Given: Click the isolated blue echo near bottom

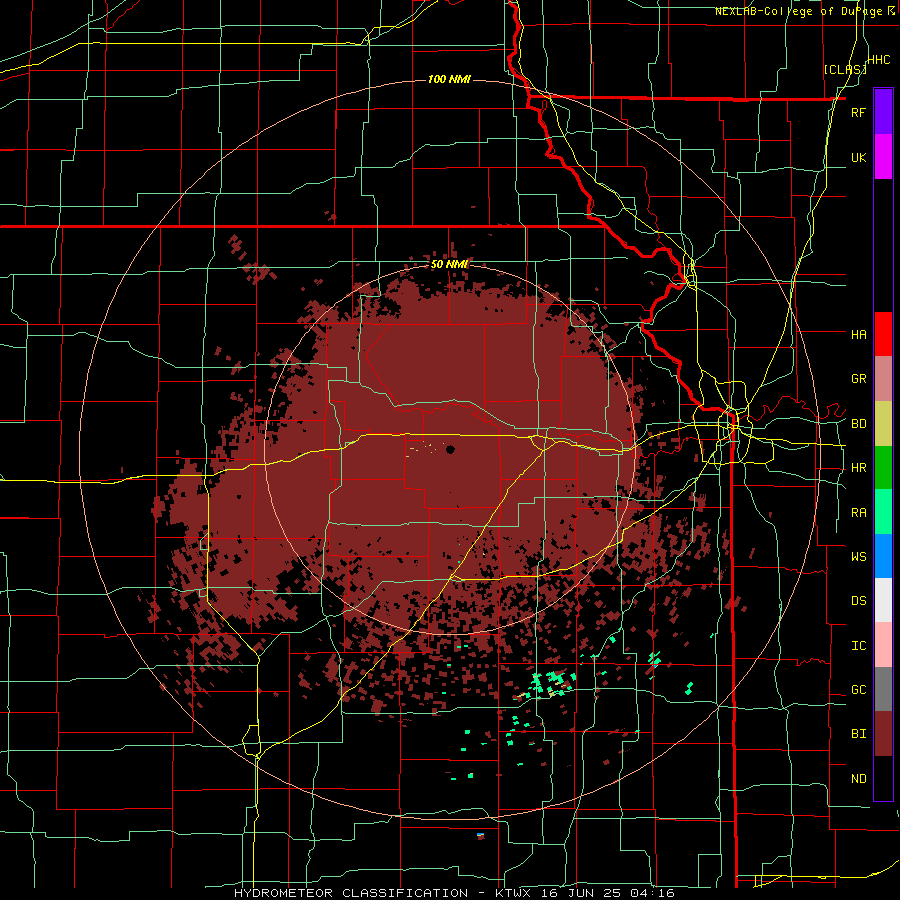Looking at the screenshot, I should coord(480,835).
